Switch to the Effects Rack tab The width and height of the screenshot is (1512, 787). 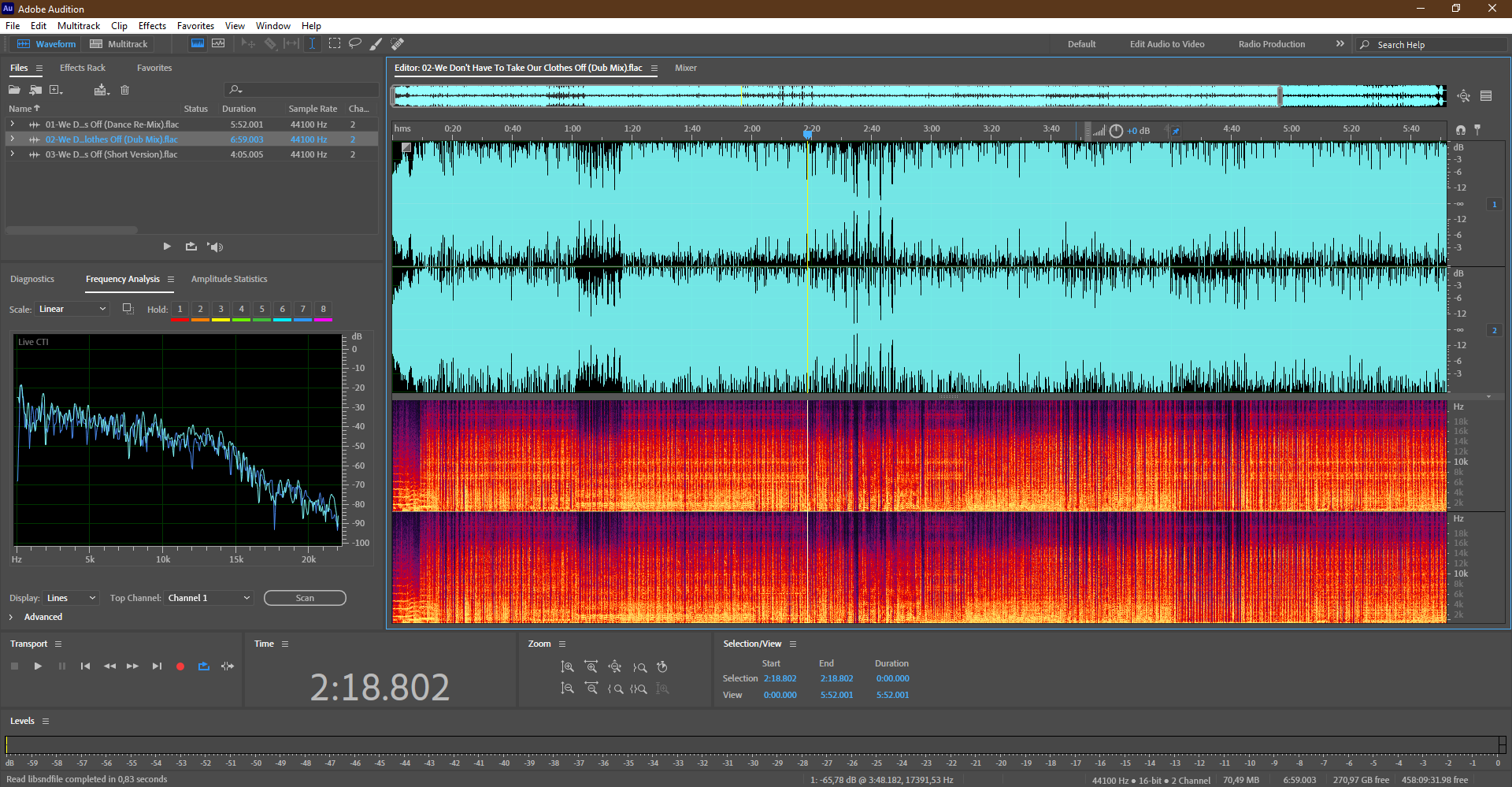pos(83,68)
